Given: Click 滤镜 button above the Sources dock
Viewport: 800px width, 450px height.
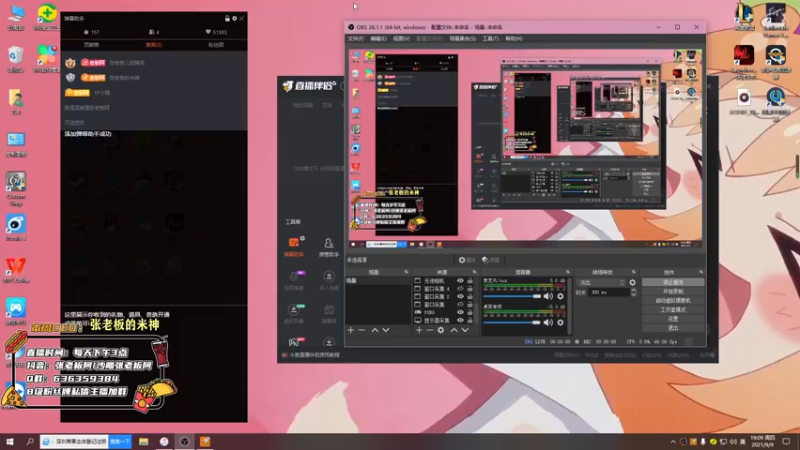Looking at the screenshot, I should [491, 260].
